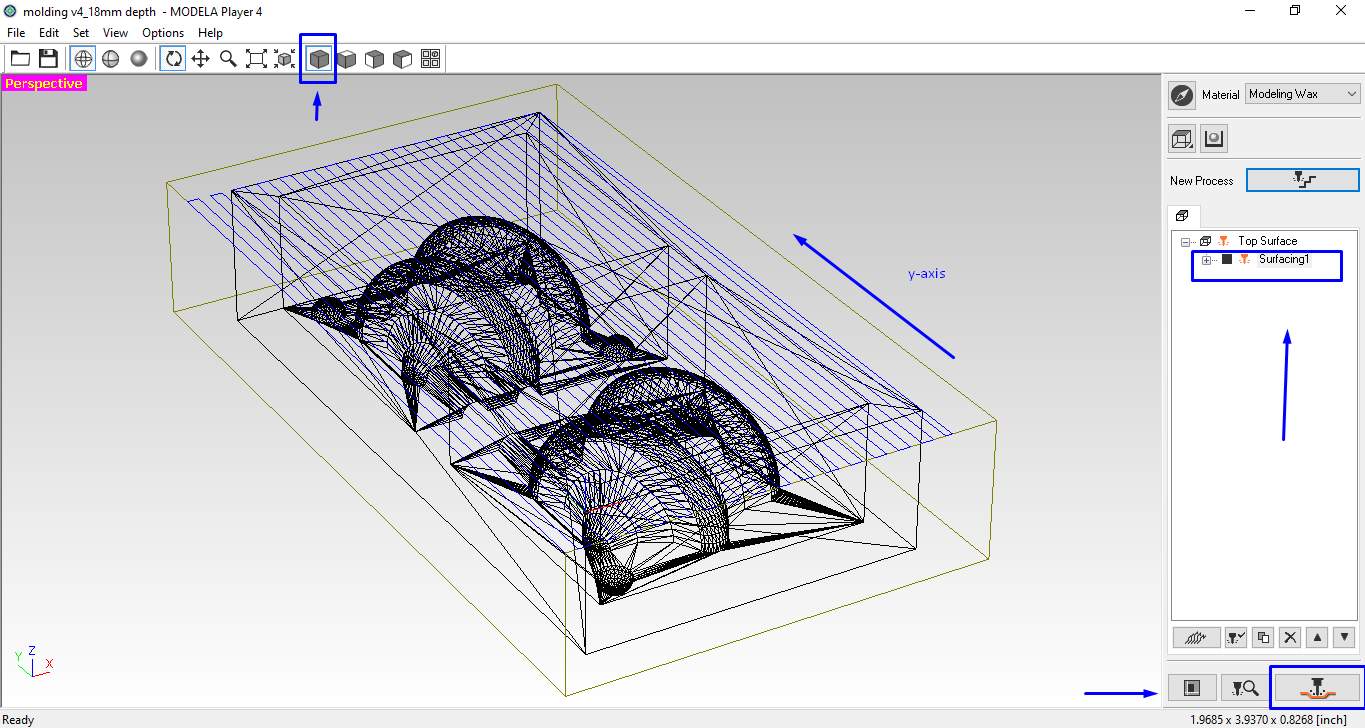Screen dimensions: 1365x728
Task: Select the Surfacing1 process item
Action: tap(1284, 260)
